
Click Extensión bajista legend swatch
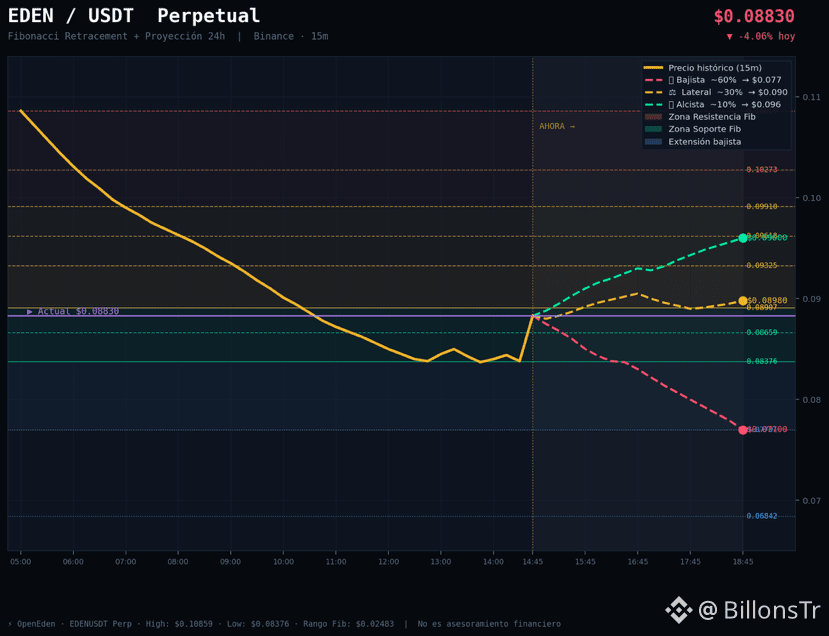[653, 142]
